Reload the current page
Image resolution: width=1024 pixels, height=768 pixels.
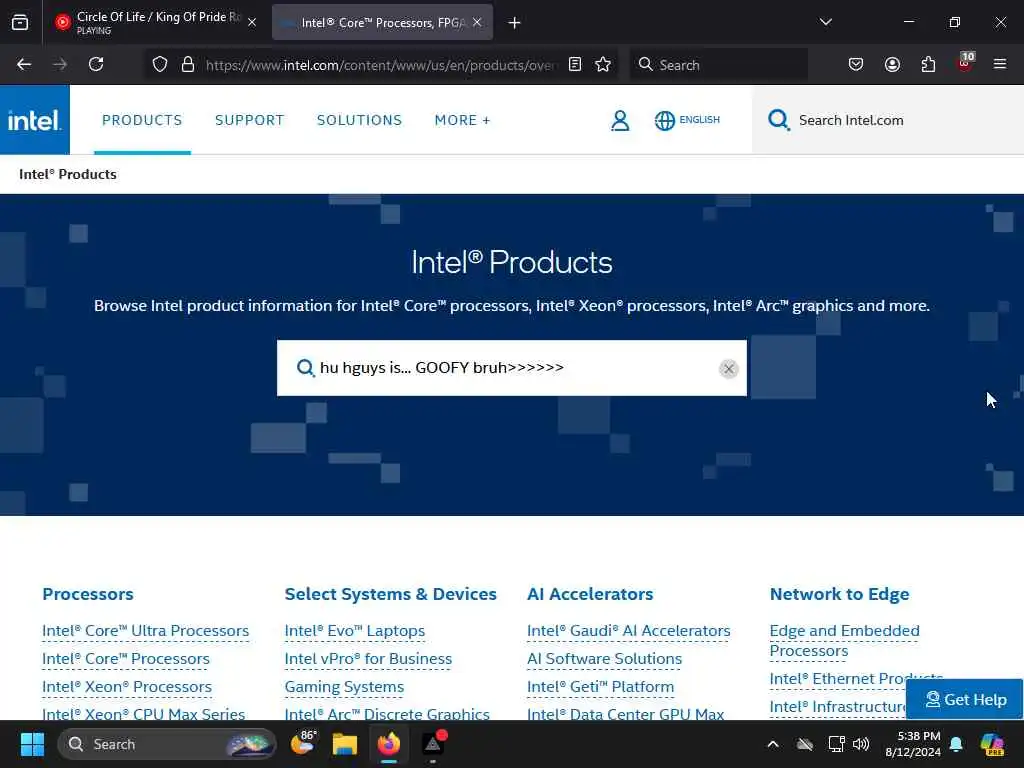point(96,65)
